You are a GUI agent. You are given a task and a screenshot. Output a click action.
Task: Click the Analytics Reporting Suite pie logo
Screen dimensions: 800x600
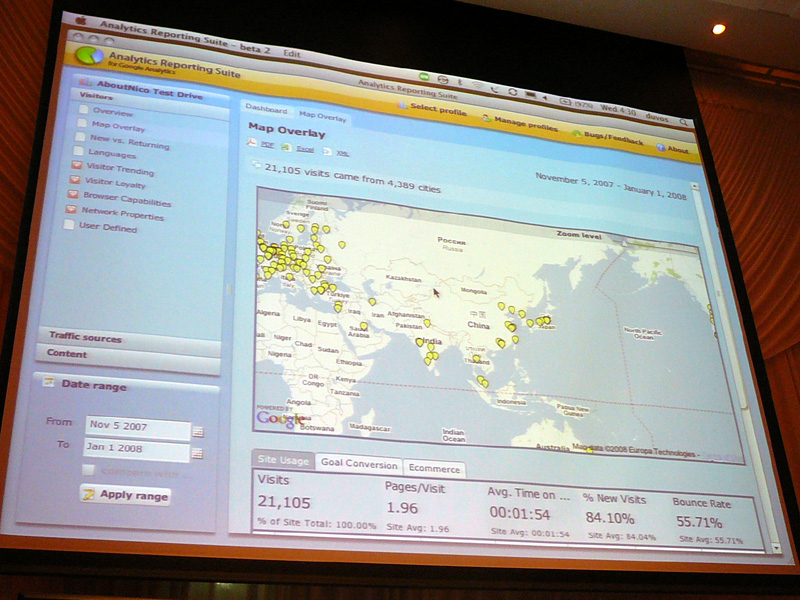pos(90,56)
